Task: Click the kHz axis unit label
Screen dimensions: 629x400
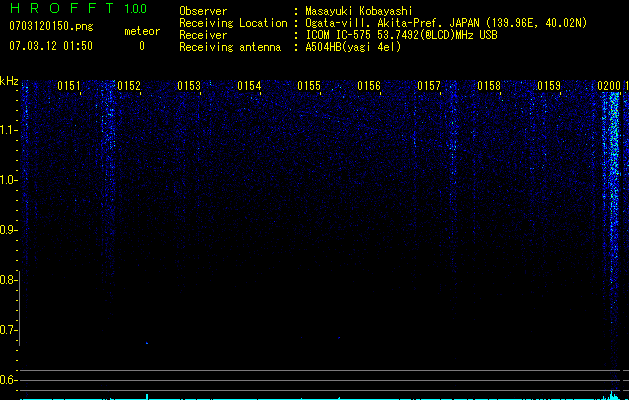Action: tap(9, 81)
